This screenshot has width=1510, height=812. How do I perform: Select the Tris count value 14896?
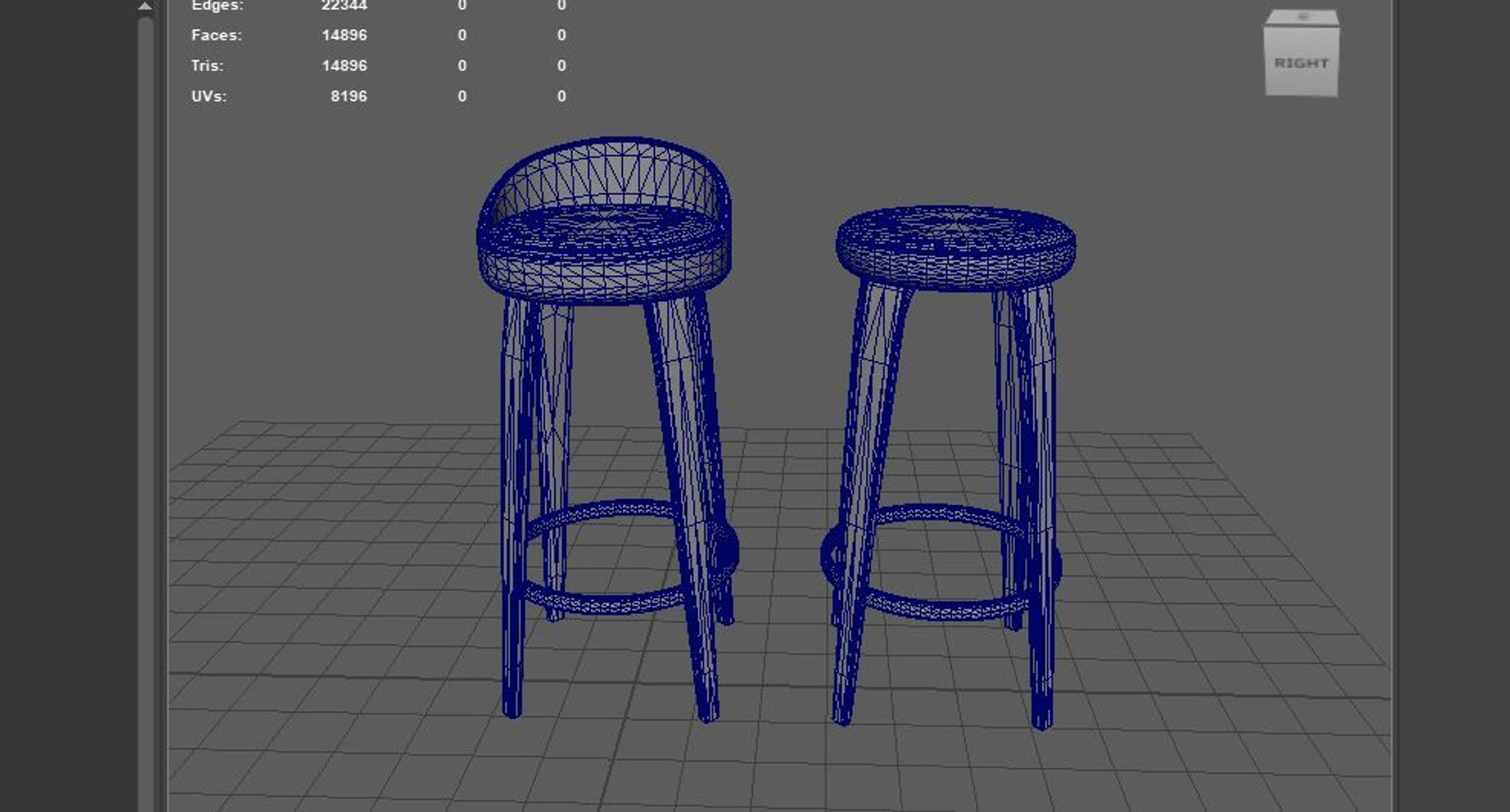[x=344, y=65]
